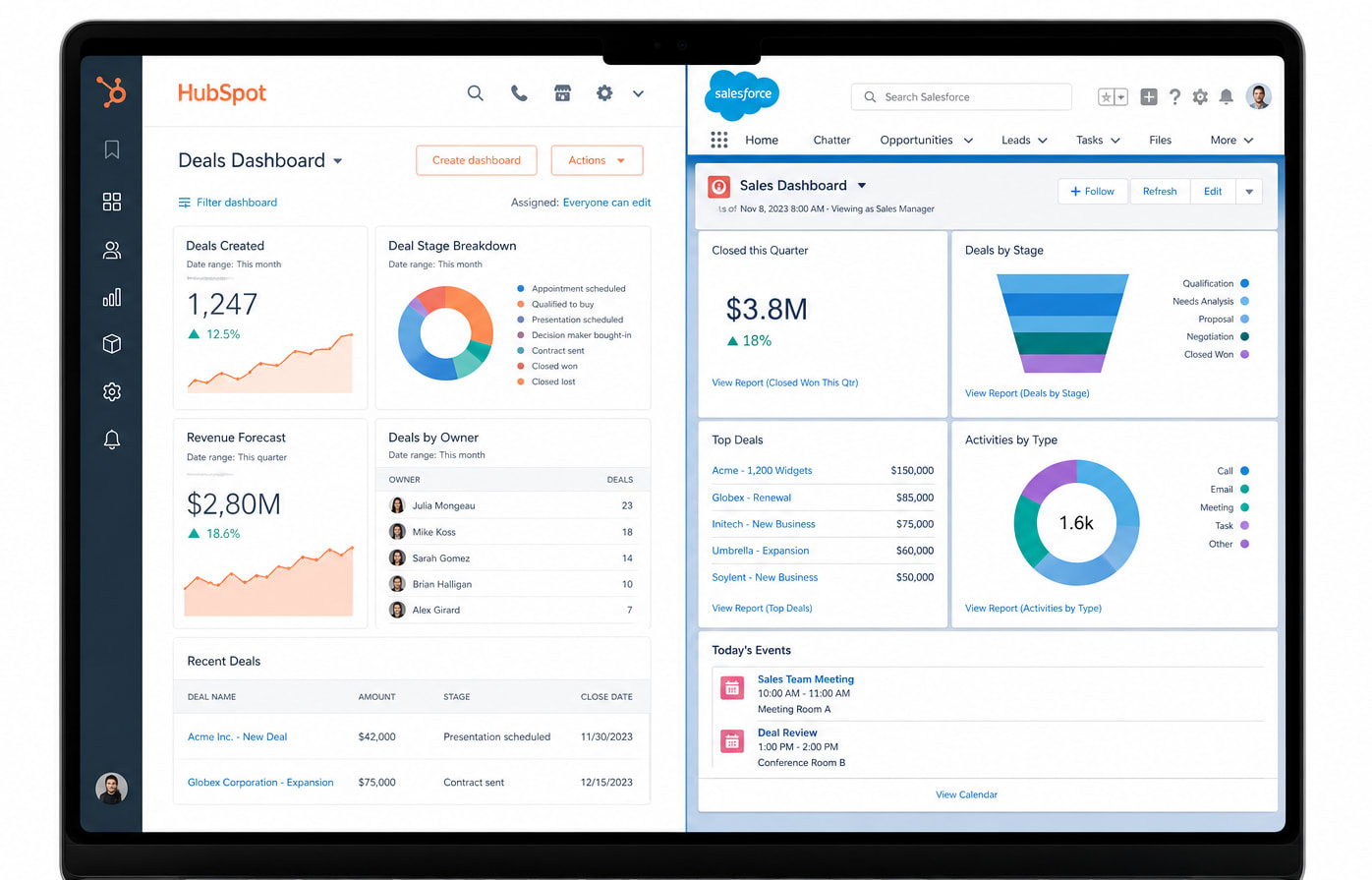
Task: Click the HubSpot sprocket logo icon
Action: (111, 91)
